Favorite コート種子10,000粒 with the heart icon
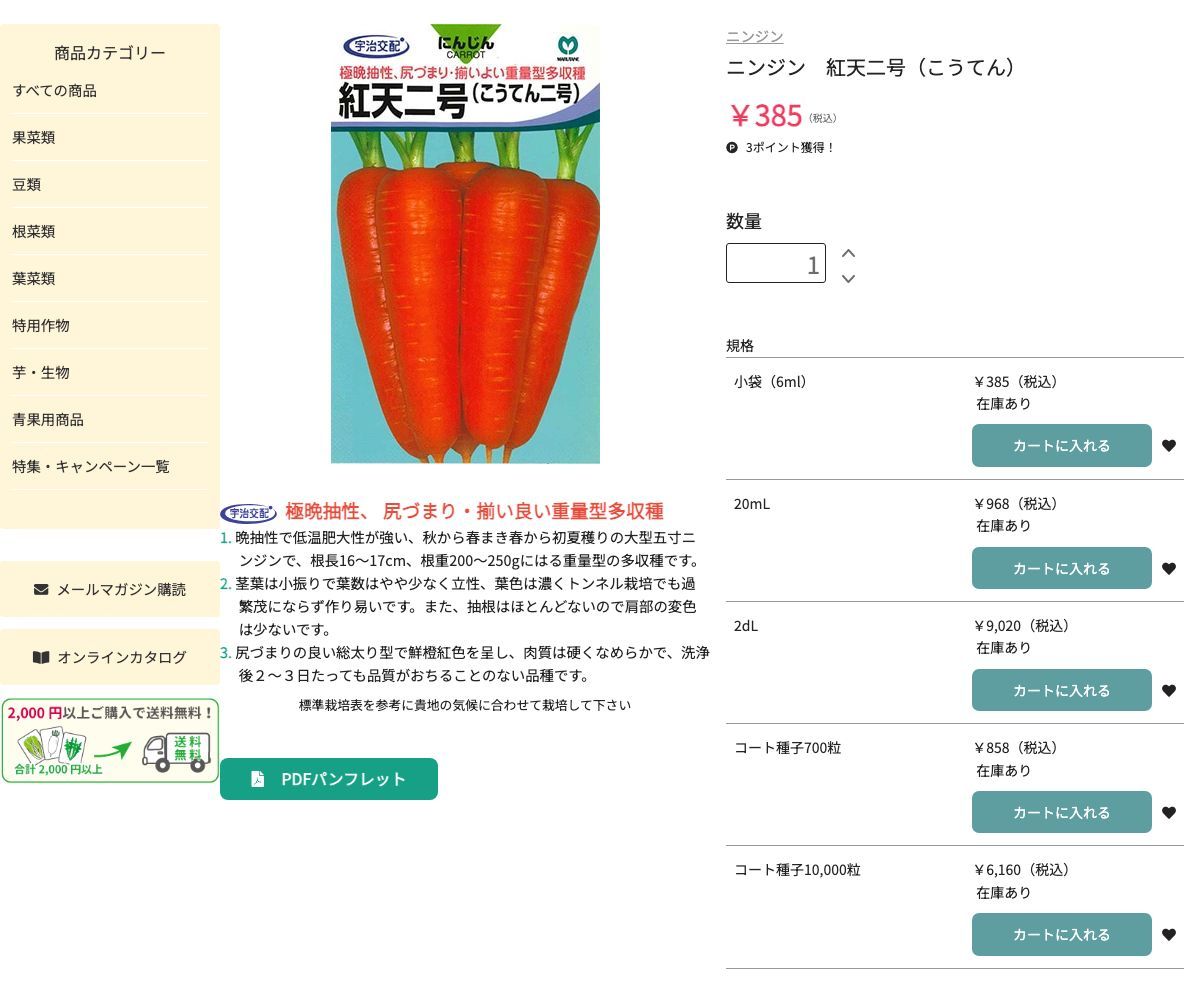This screenshot has width=1200, height=1000. click(1168, 935)
